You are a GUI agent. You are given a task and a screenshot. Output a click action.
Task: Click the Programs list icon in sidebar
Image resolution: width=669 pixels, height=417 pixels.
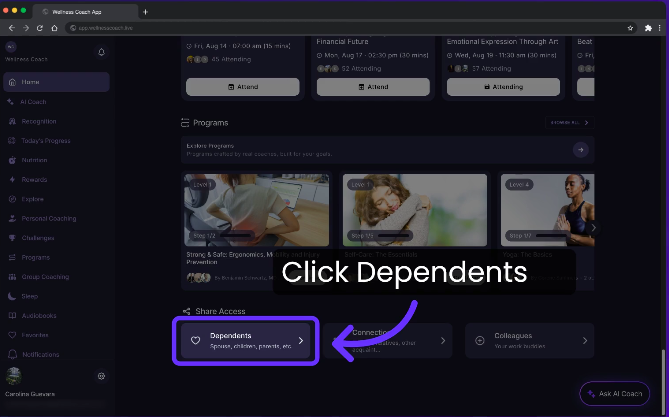(12, 257)
